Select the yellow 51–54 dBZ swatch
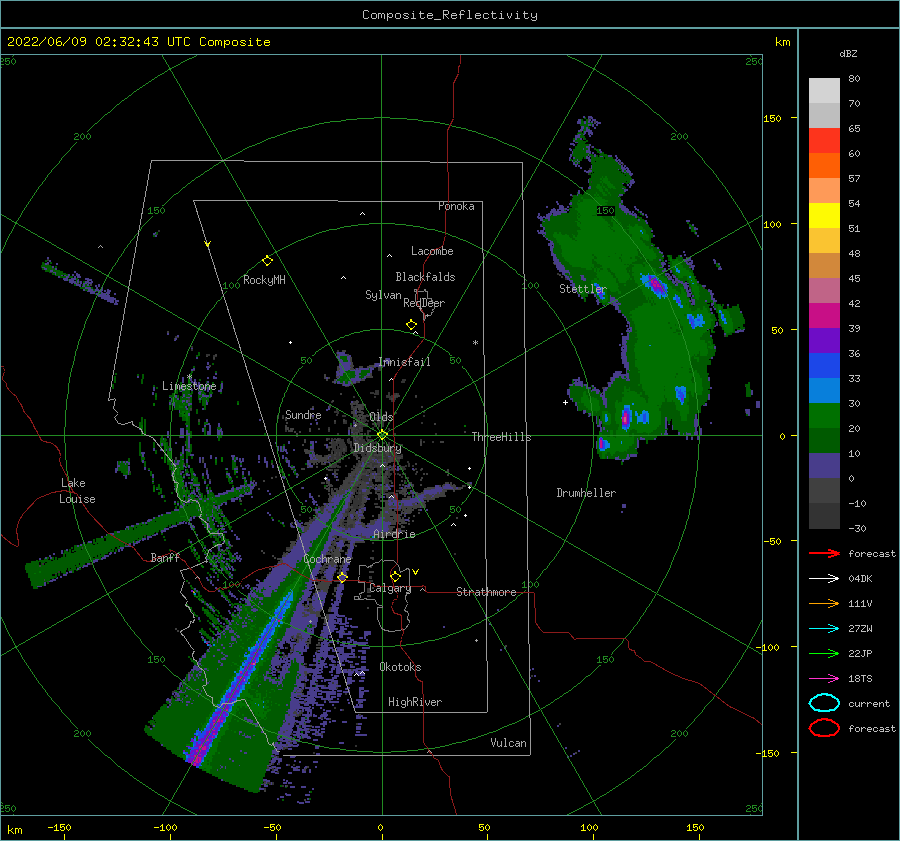The height and width of the screenshot is (841, 900). pyautogui.click(x=824, y=216)
